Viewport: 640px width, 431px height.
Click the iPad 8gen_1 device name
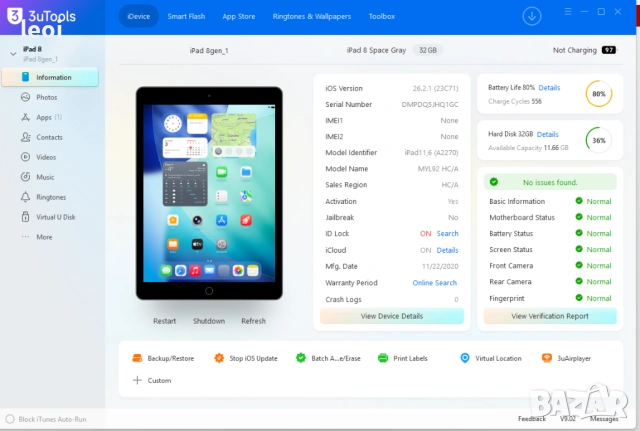(209, 51)
